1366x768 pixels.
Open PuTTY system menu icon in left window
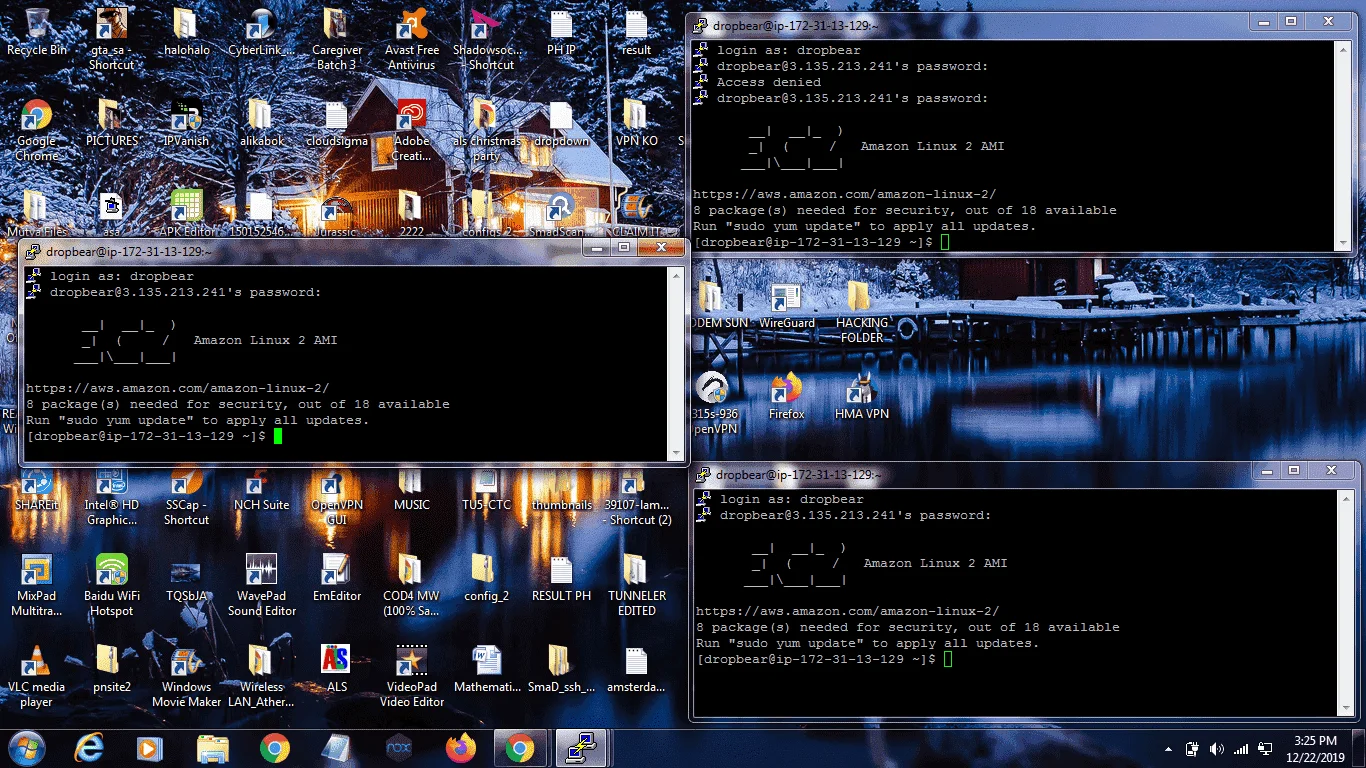[x=35, y=251]
